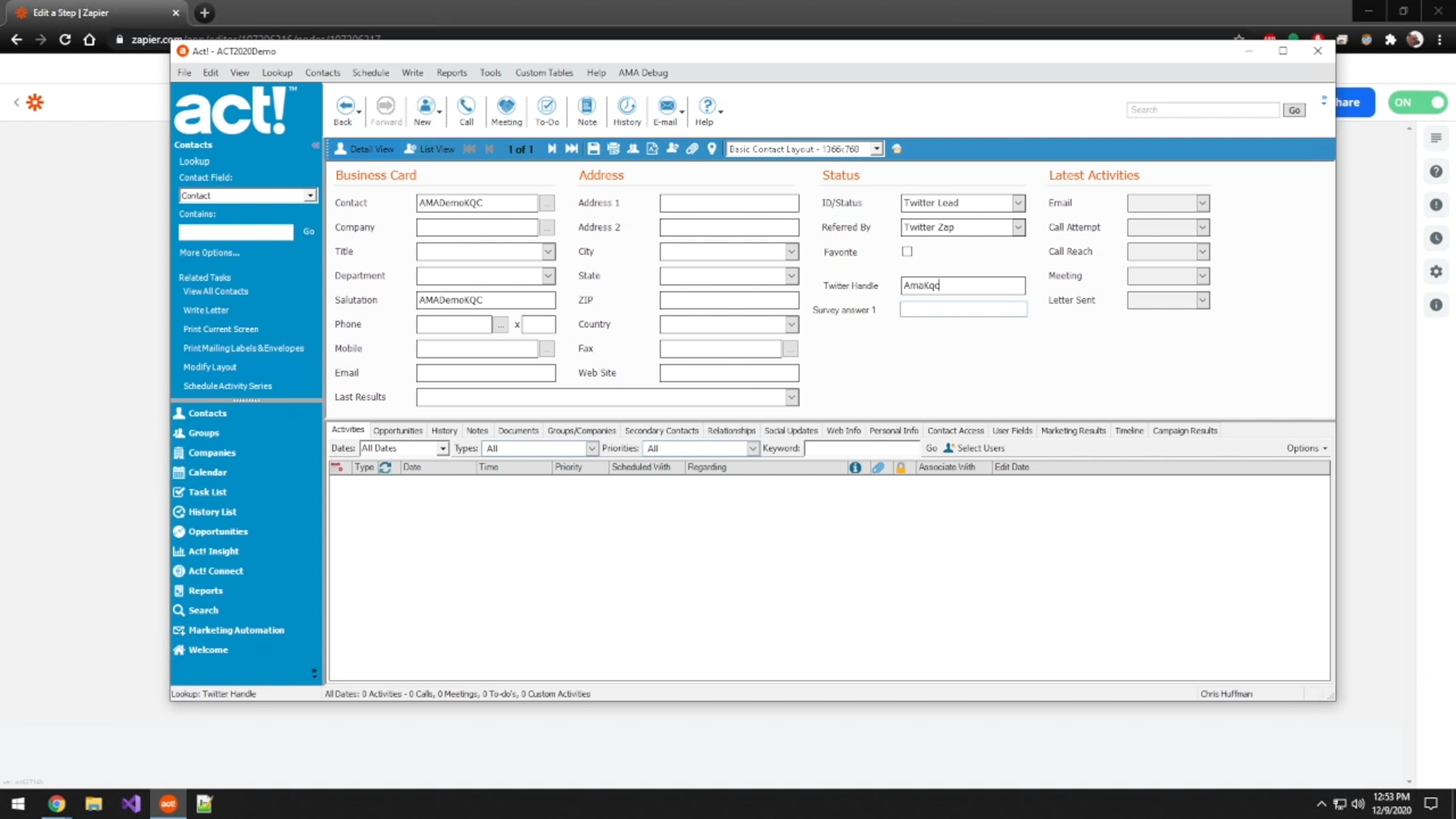Image resolution: width=1456 pixels, height=819 pixels.
Task: Click Go next to the top Search box
Action: 1294,110
